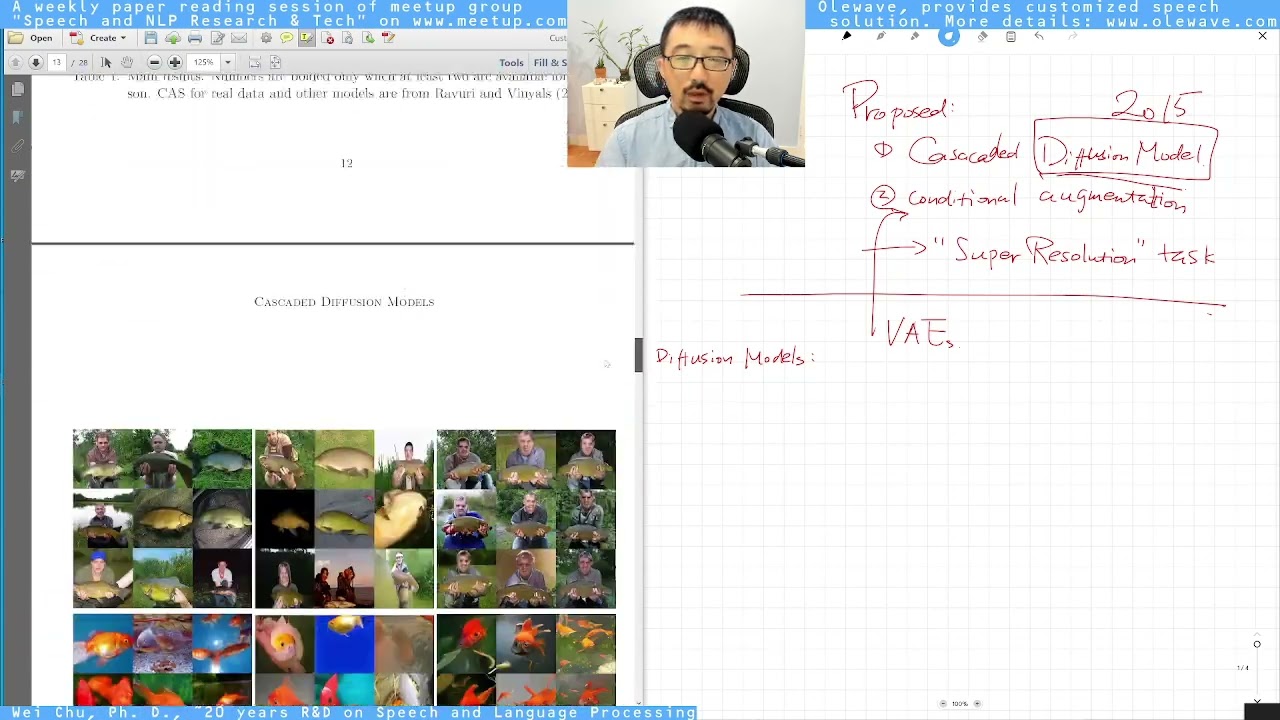The height and width of the screenshot is (720, 1280).
Task: Open the Create dropdown menu
Action: click(x=100, y=38)
